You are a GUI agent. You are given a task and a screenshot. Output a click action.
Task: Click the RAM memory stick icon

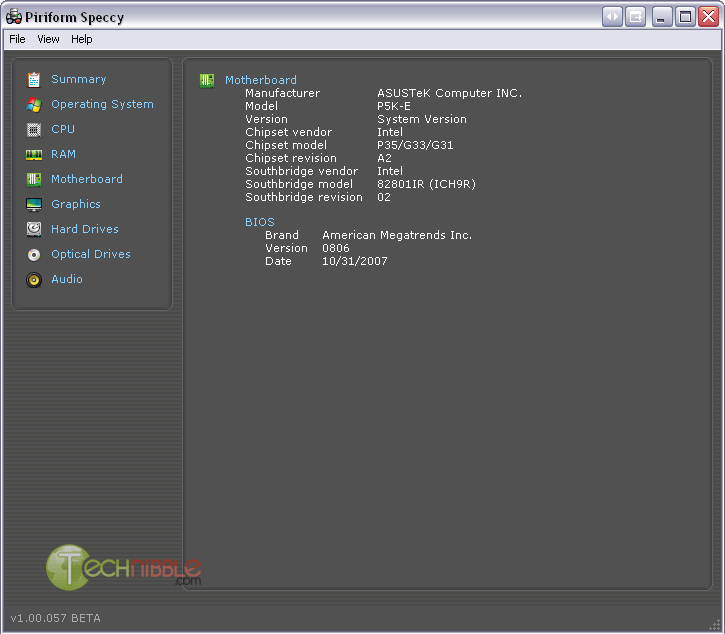[34, 154]
